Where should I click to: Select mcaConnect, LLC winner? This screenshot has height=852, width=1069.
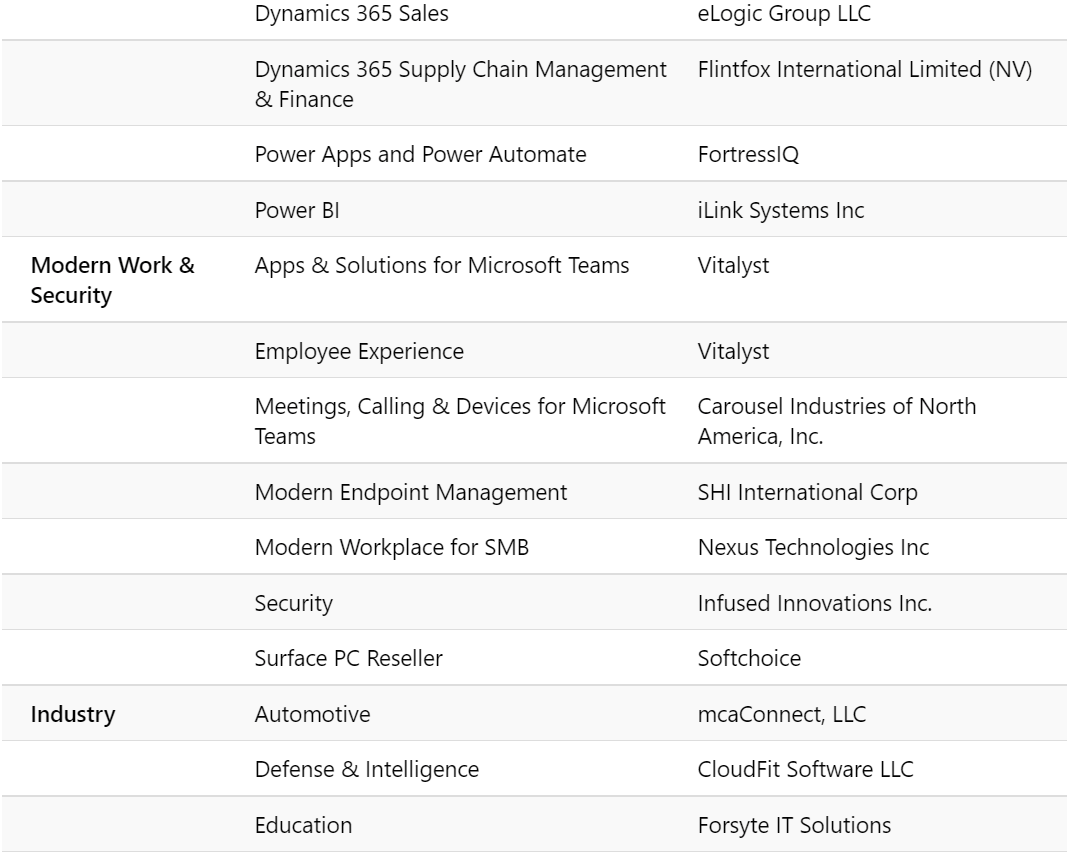click(782, 714)
